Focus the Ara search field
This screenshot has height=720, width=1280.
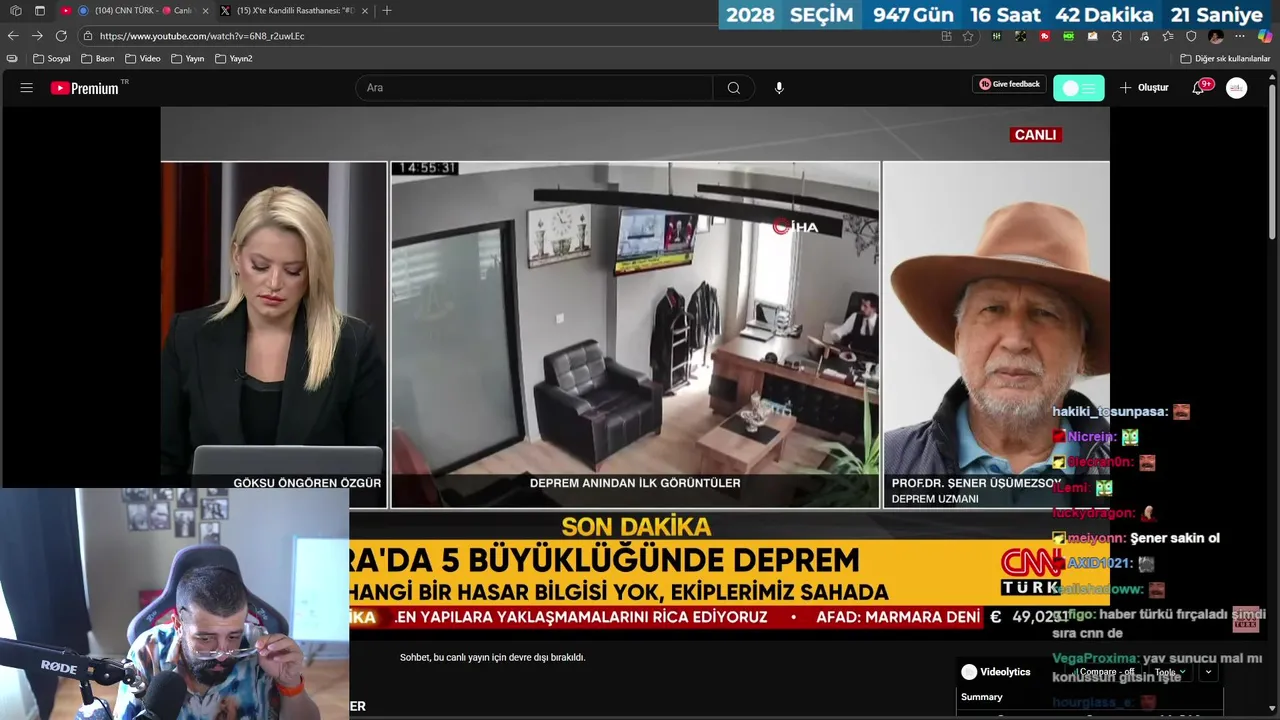(x=535, y=88)
